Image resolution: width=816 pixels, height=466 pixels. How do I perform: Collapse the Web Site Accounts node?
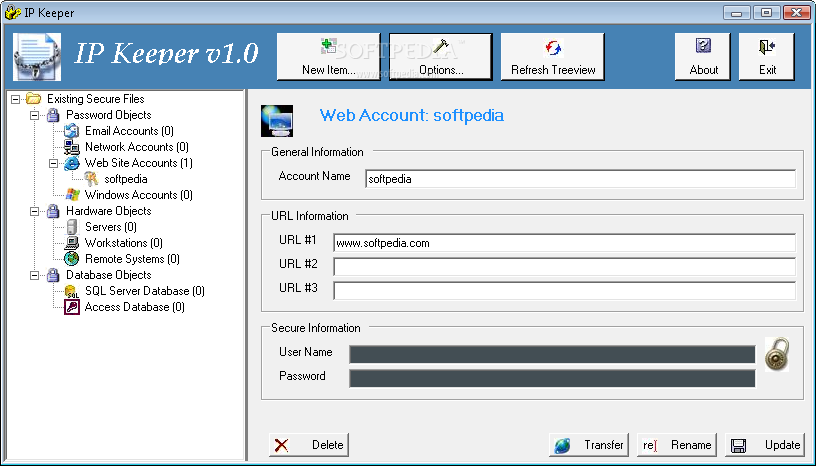[x=54, y=163]
